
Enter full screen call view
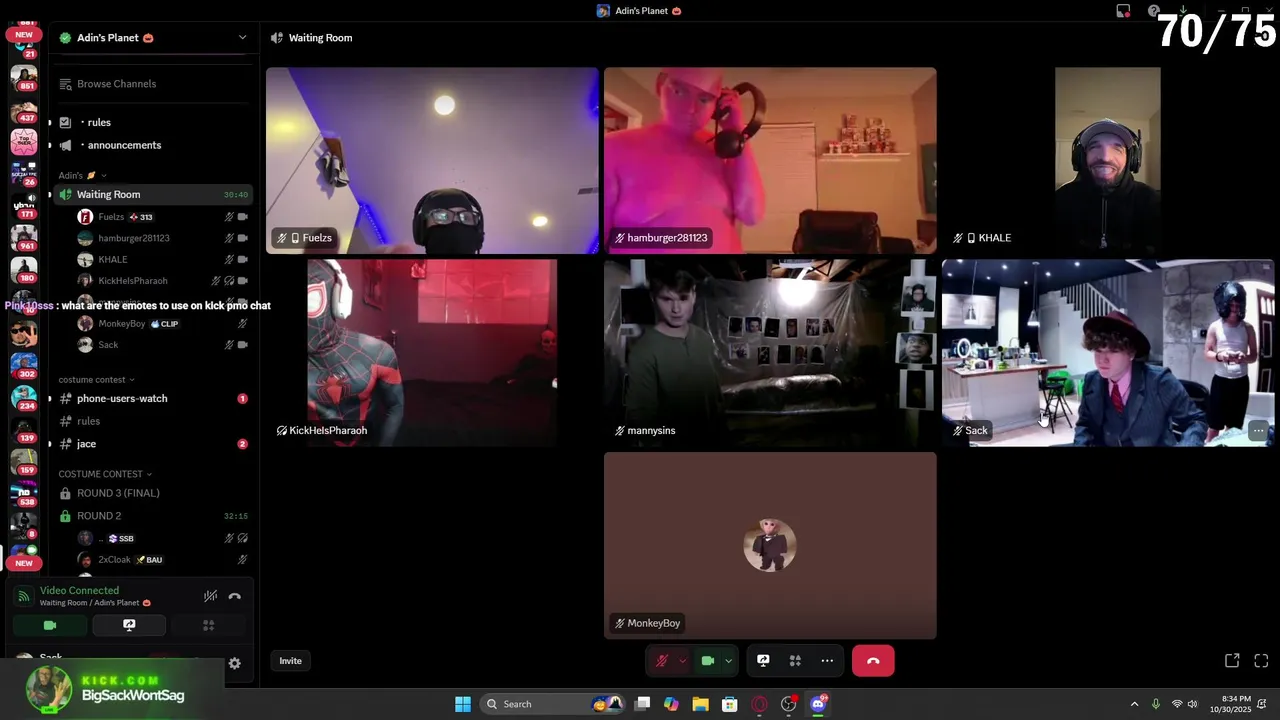(1261, 661)
